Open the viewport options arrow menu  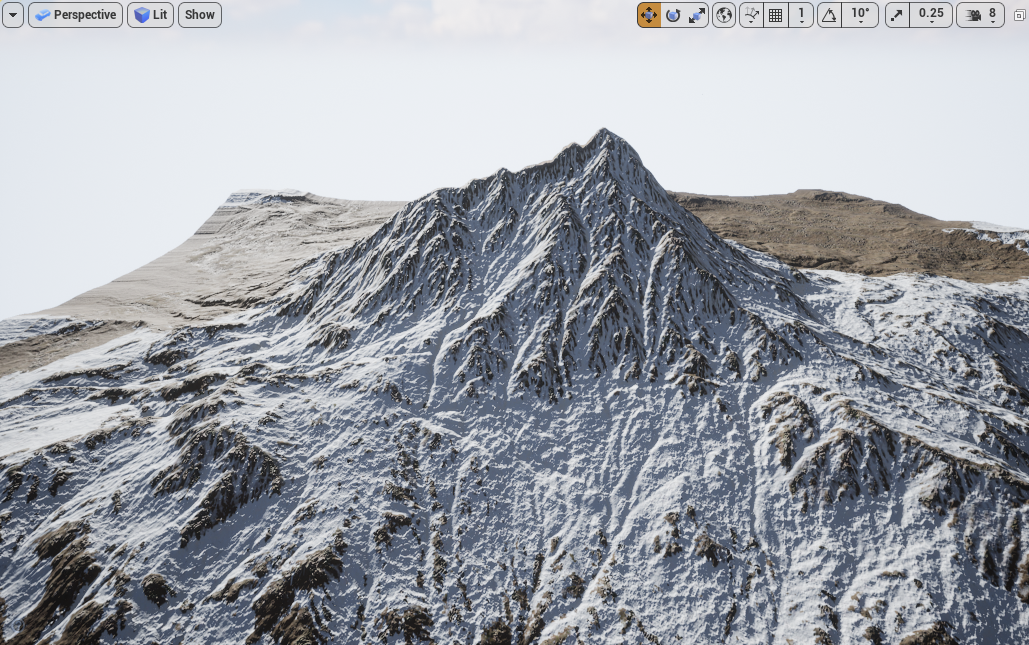pyautogui.click(x=13, y=15)
